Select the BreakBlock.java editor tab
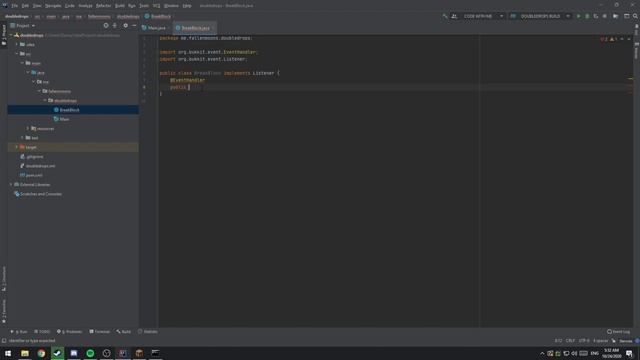This screenshot has height=360, width=640. coord(194,28)
